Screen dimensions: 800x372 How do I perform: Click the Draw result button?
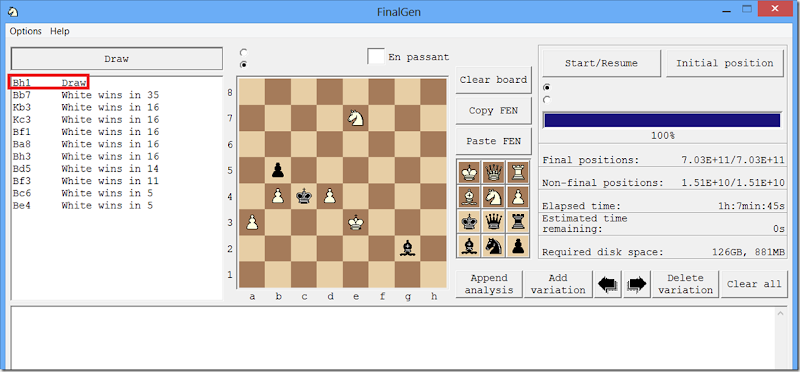pyautogui.click(x=117, y=59)
